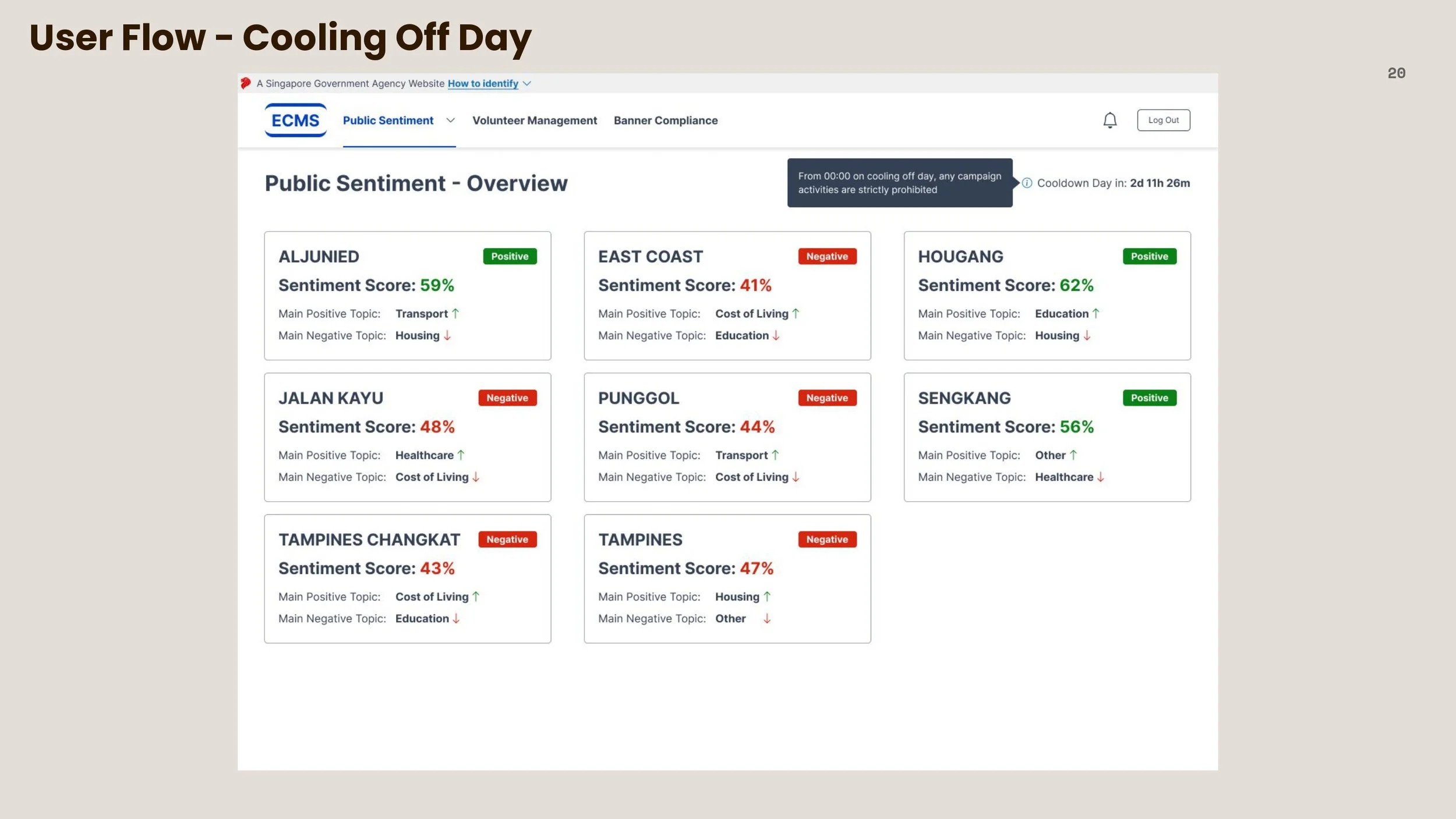Click the Positive badge on Sengkang card
Image resolution: width=1456 pixels, height=819 pixels.
pyautogui.click(x=1149, y=398)
